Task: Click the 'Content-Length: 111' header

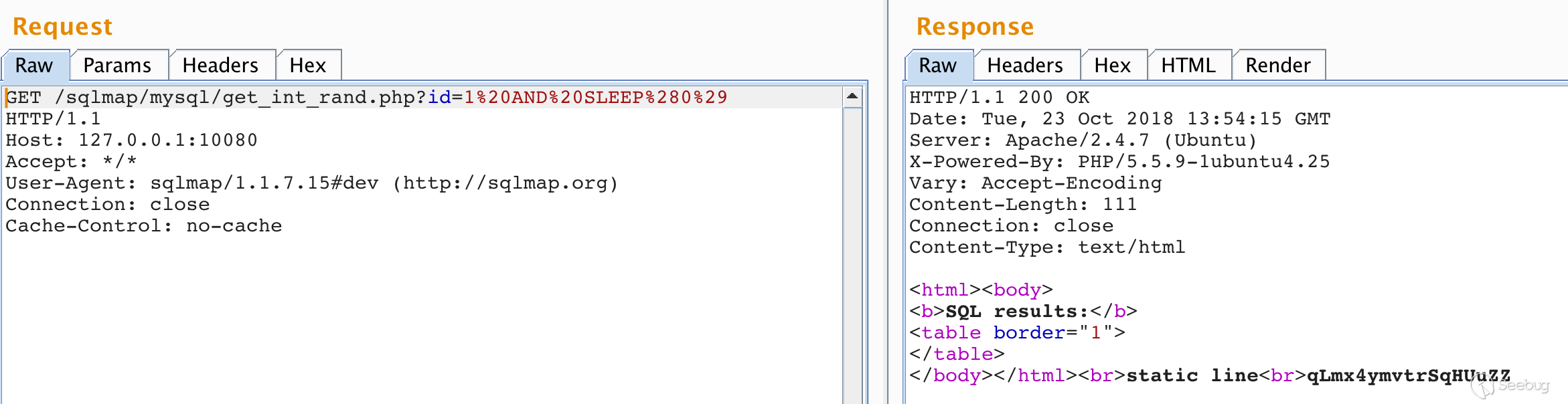Action: tap(1023, 205)
